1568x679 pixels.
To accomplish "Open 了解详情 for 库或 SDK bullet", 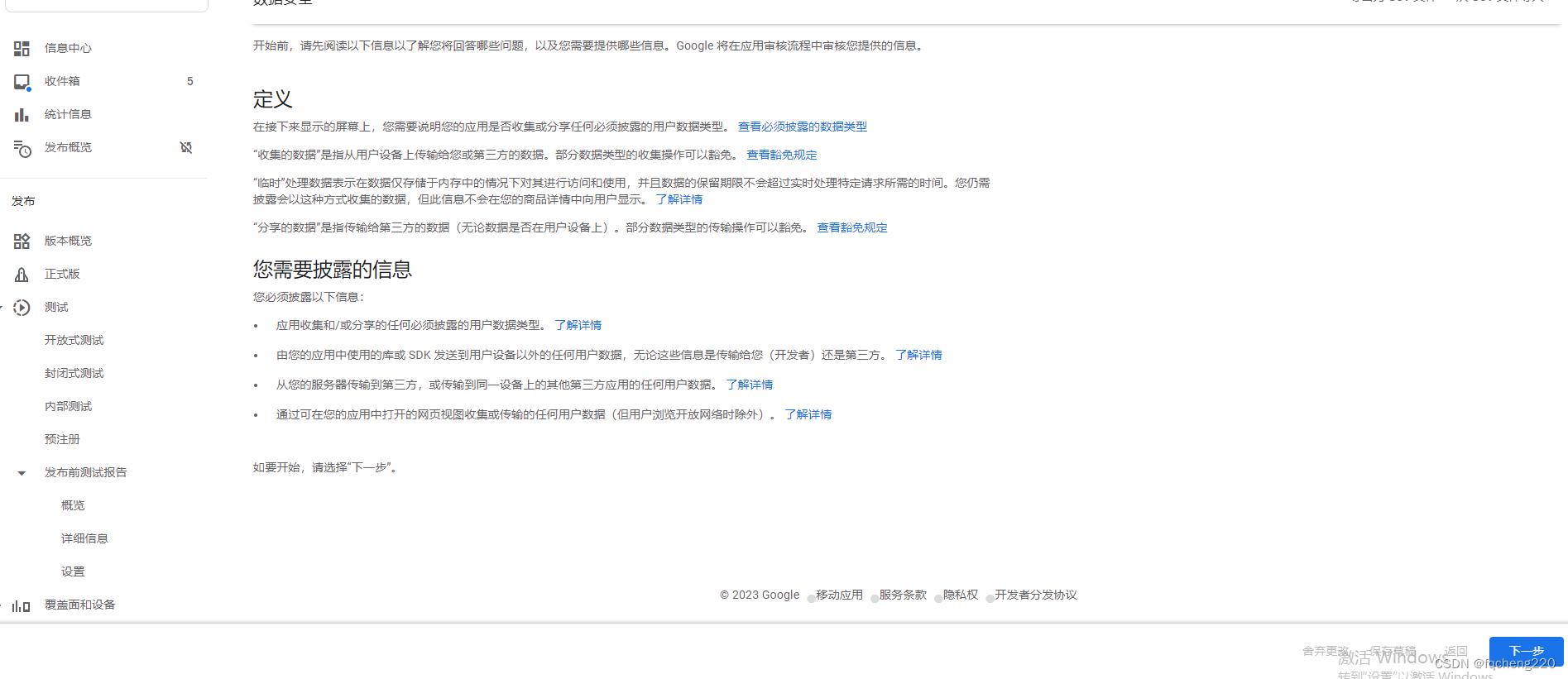I will 918,355.
